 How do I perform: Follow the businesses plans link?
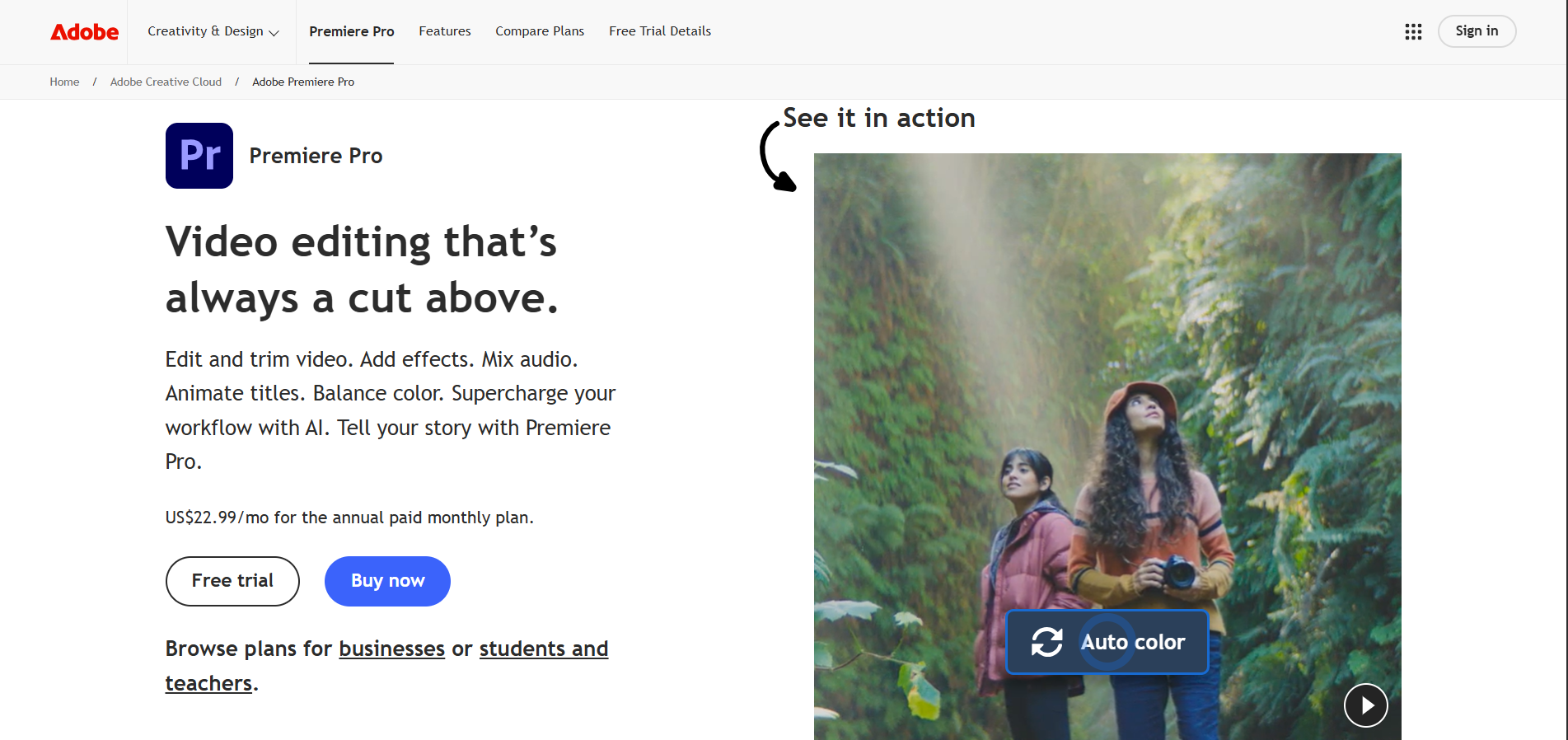(391, 649)
